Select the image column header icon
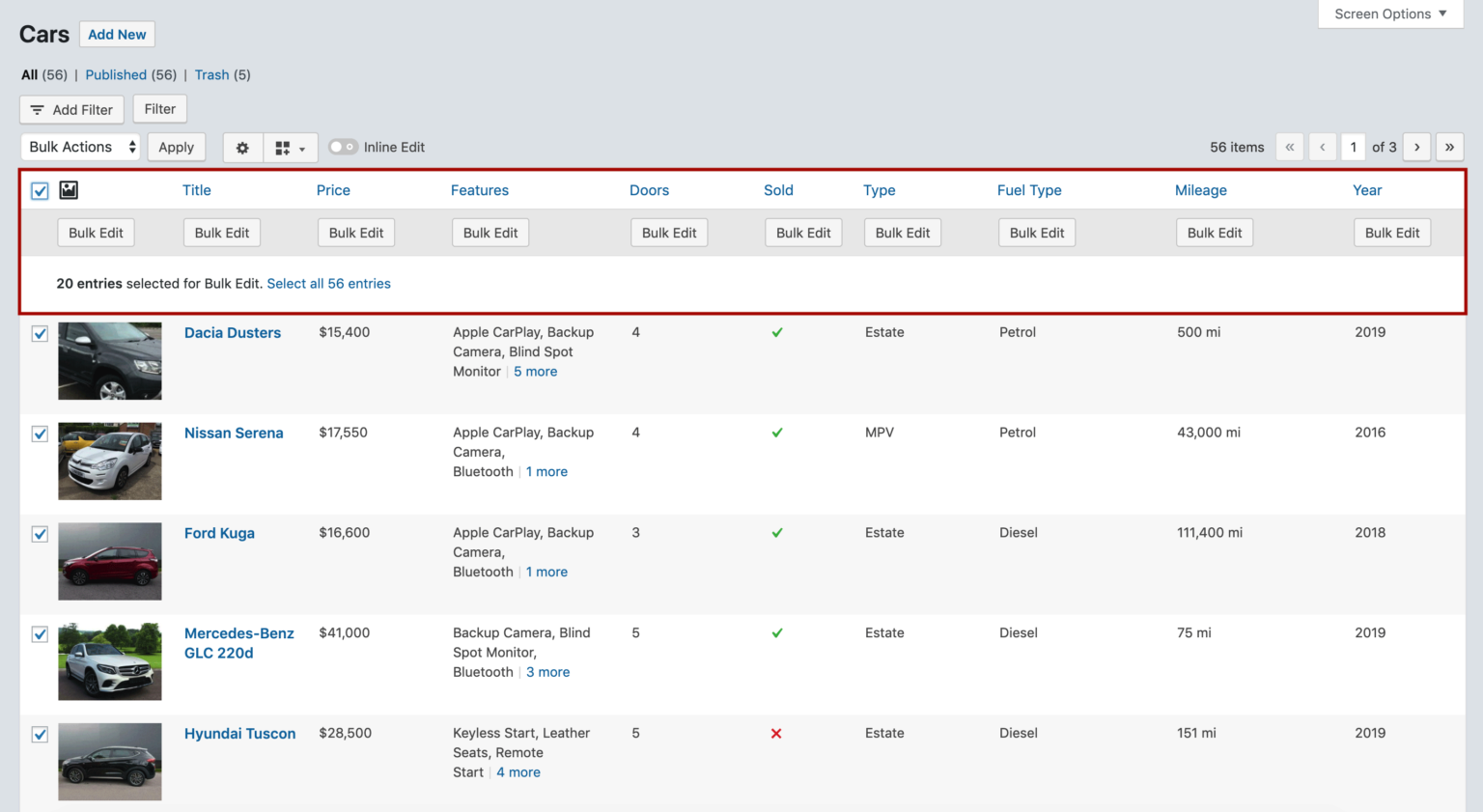This screenshot has width=1483, height=812. [68, 190]
